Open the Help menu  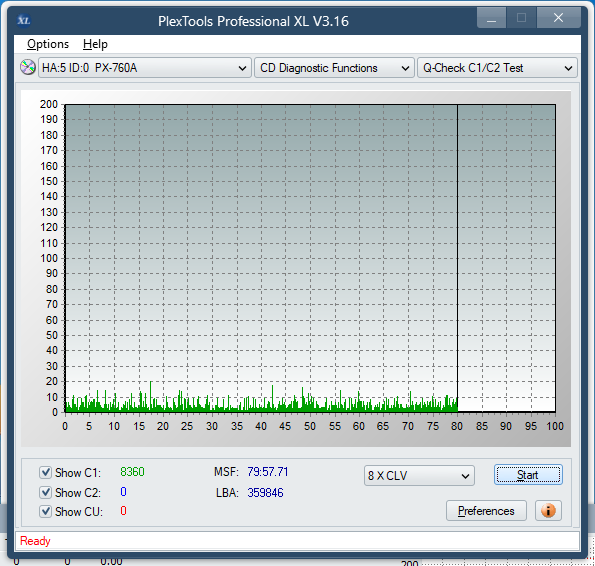point(95,44)
